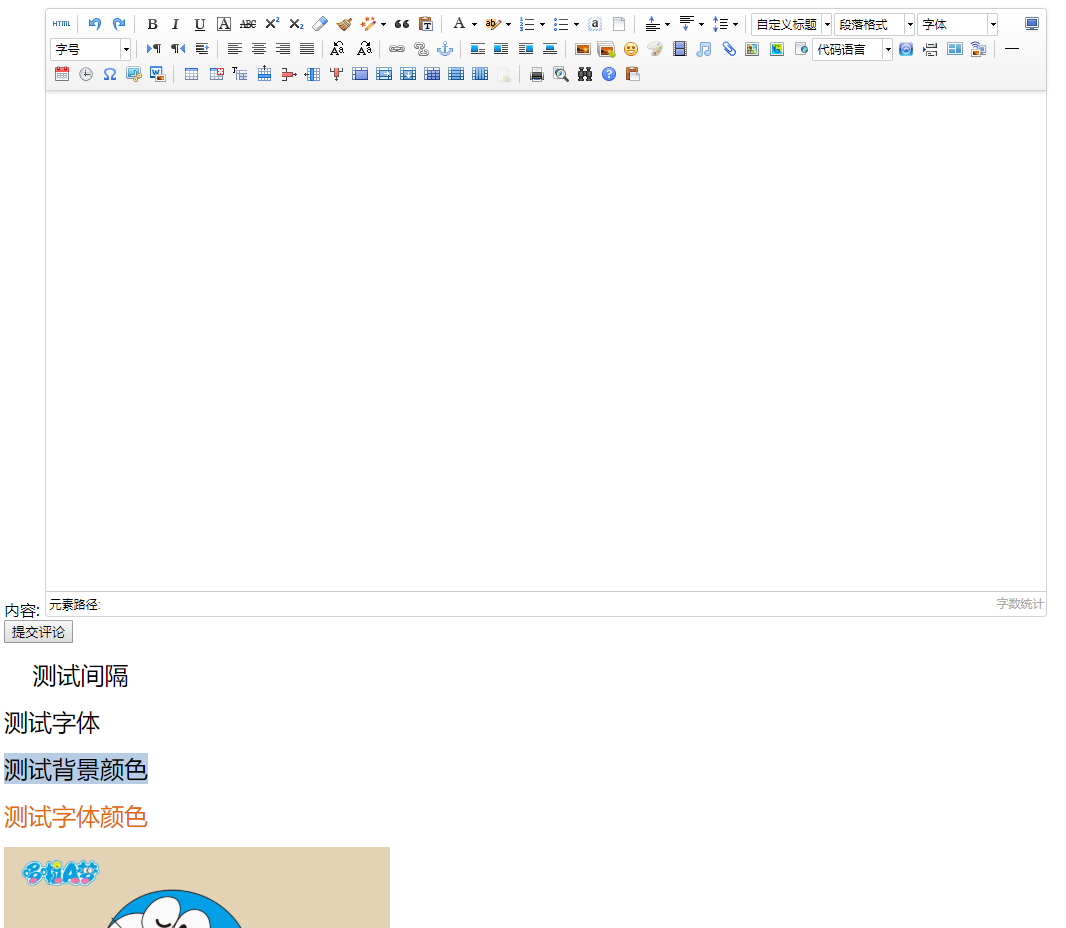Click paste as plain text icon
The height and width of the screenshot is (928, 1066).
(426, 24)
